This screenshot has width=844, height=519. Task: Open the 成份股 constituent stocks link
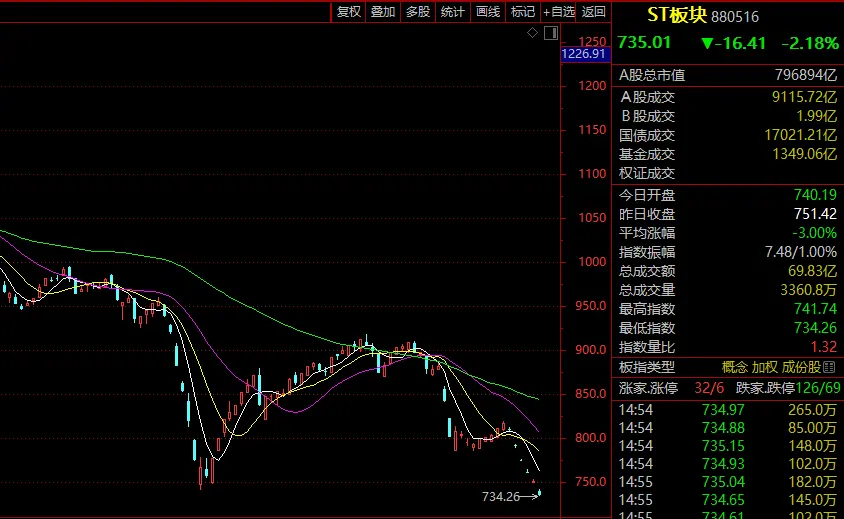tap(800, 368)
